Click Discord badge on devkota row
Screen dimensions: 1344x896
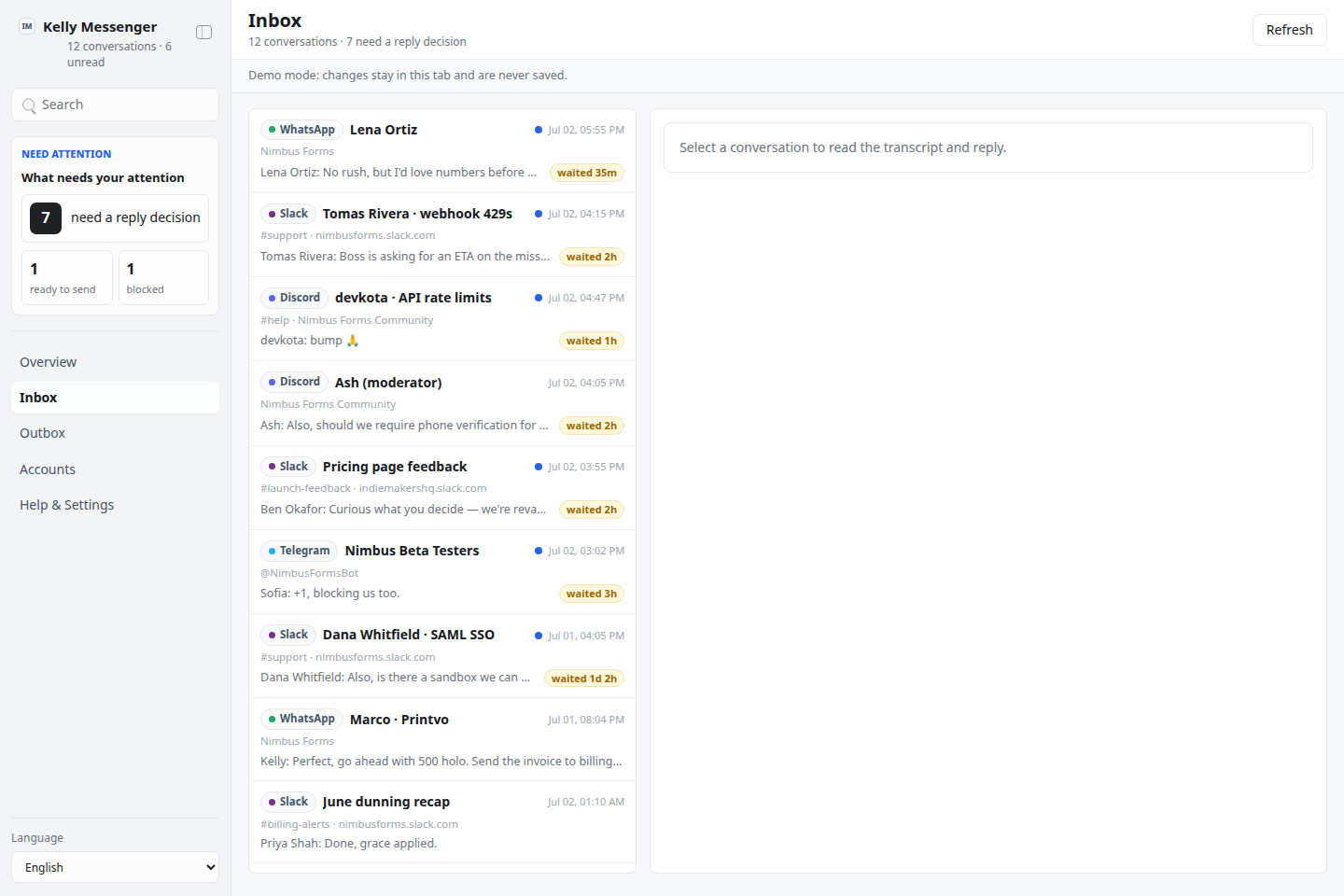pos(294,298)
